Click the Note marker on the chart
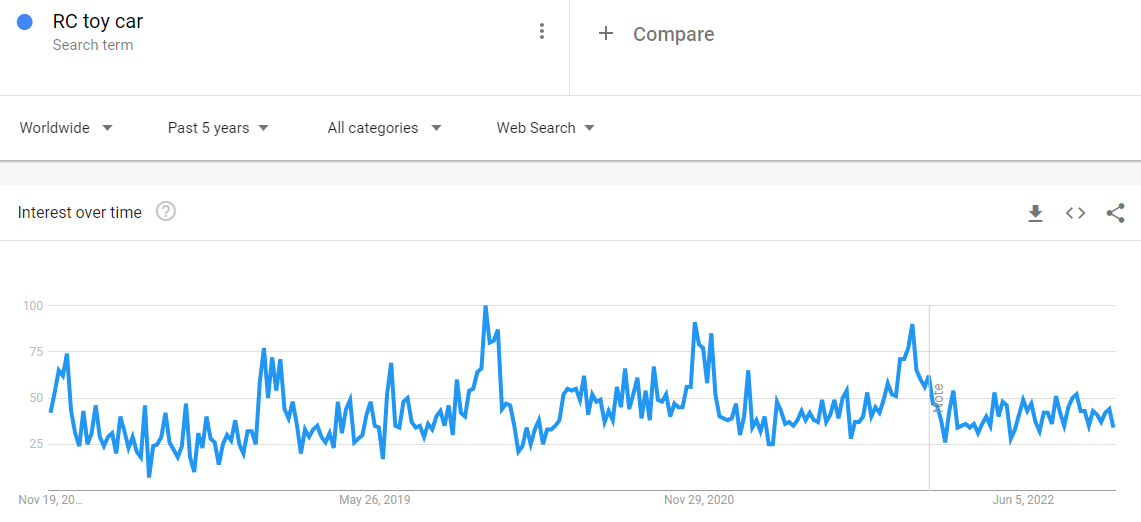Viewport: 1141px width, 522px height. (937, 398)
